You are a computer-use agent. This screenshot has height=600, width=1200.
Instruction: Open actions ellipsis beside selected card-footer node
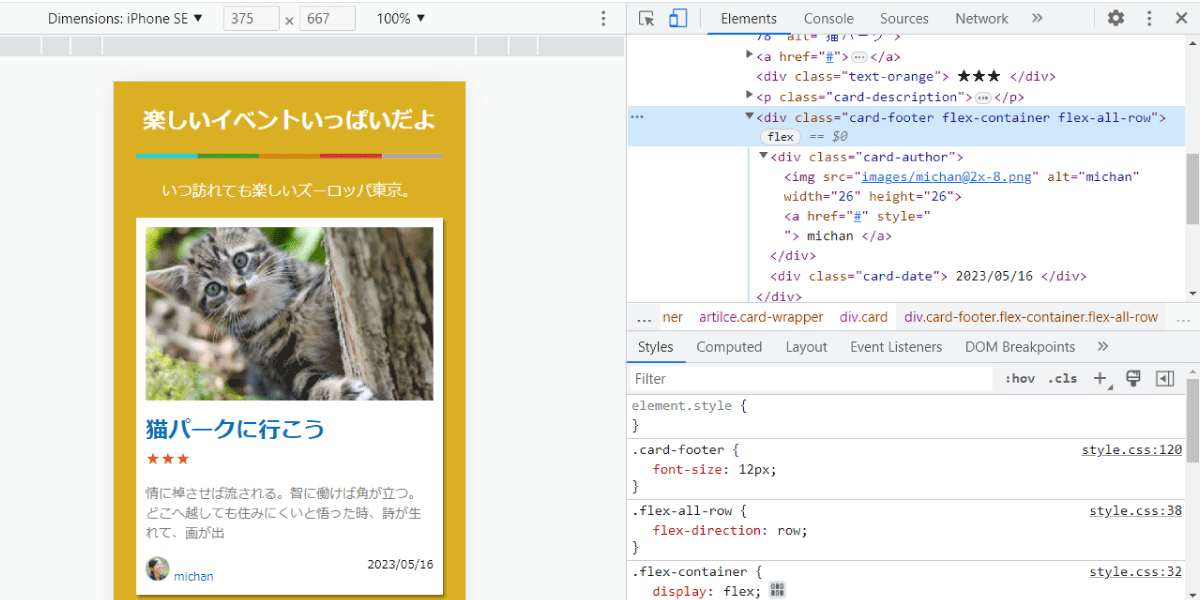(x=636, y=117)
